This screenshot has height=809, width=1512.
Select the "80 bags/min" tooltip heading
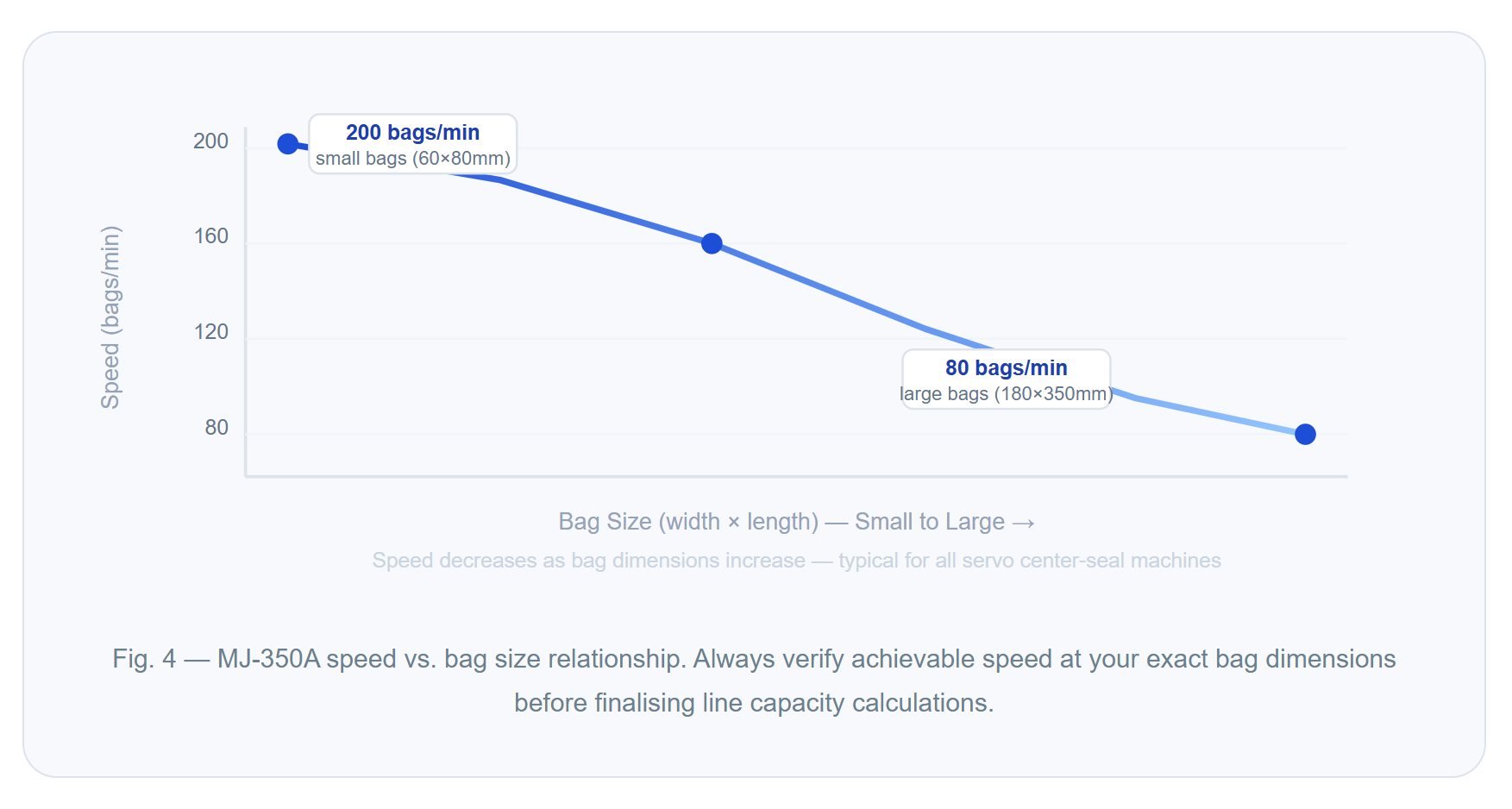pos(1006,368)
